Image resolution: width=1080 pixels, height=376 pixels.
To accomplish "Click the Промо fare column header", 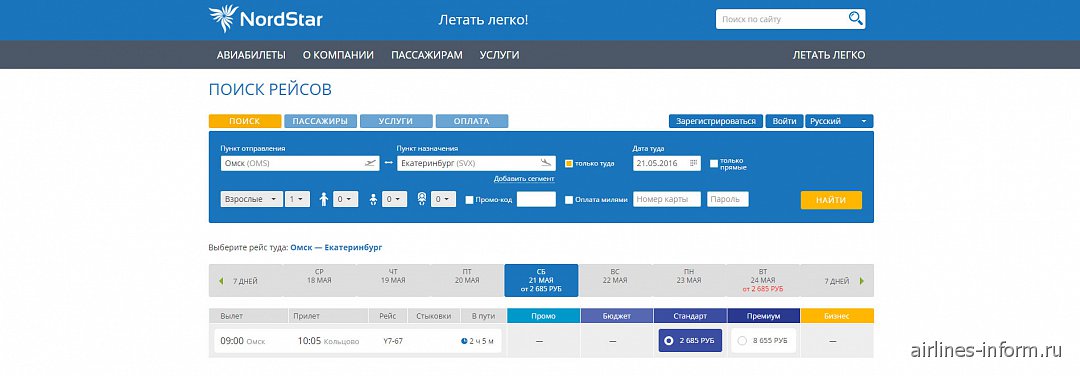I will coord(543,316).
